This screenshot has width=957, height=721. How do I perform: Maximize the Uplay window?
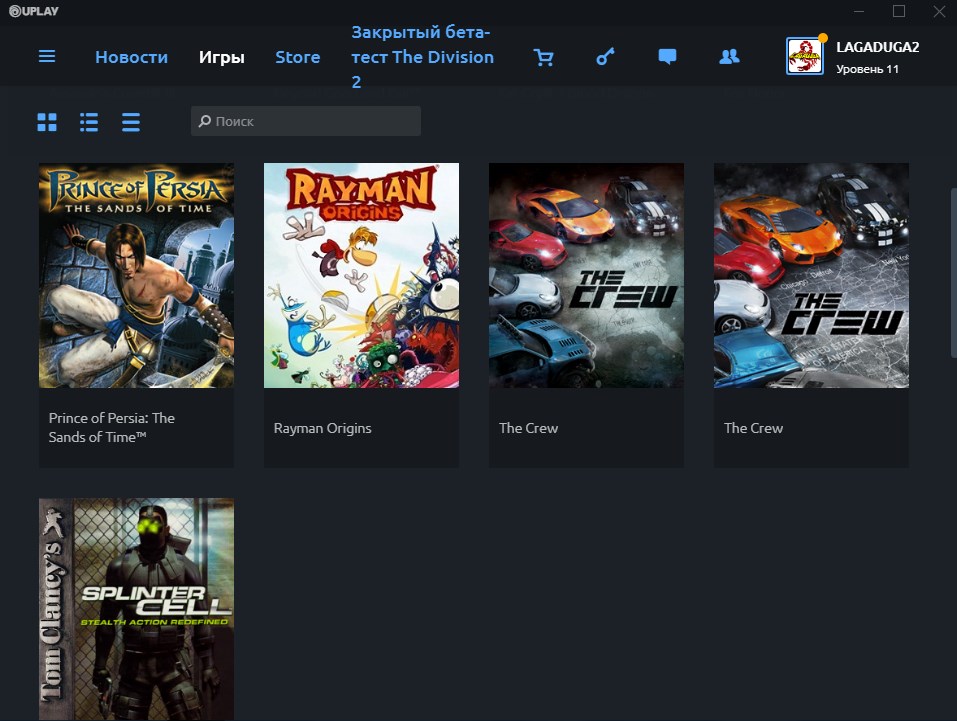click(x=898, y=11)
